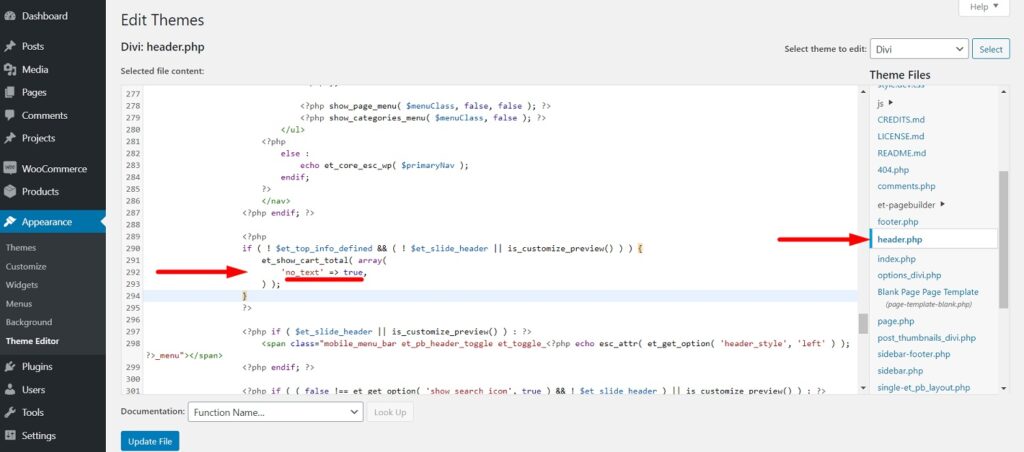Open options_divi.php file
The height and width of the screenshot is (452, 1024).
[909, 275]
